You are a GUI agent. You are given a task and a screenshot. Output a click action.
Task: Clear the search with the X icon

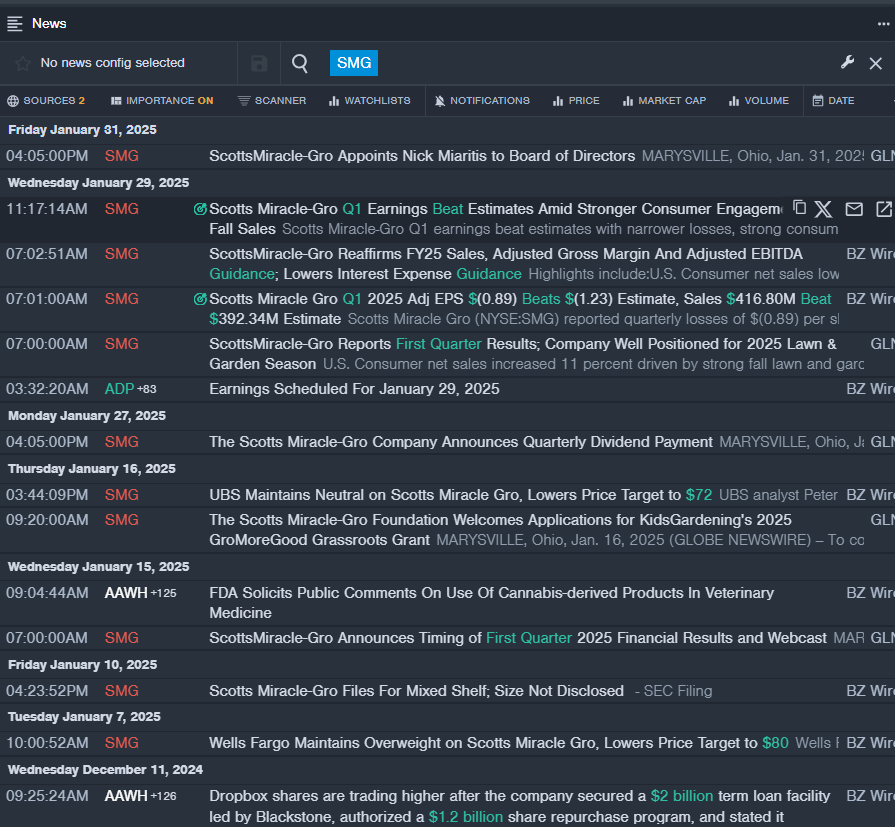(875, 63)
